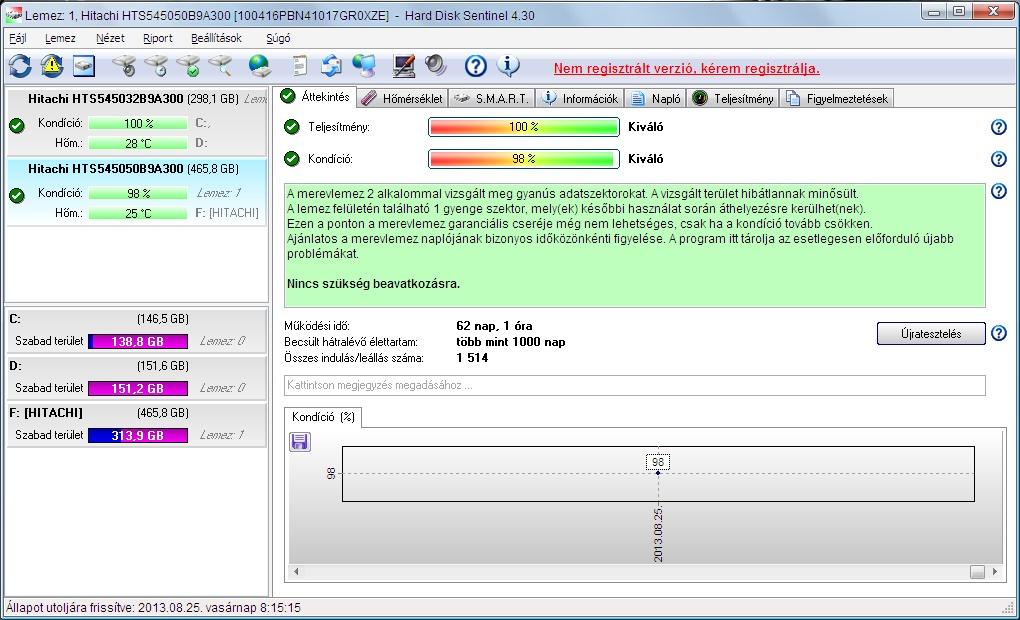Viewport: 1020px width, 620px height.
Task: Switch to the Figyelmeztetések tab
Action: (x=837, y=99)
